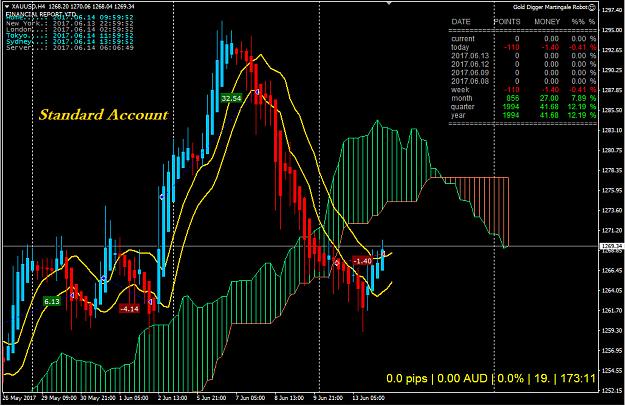625x406 pixels.
Task: Click the Expert Advisor smiley face icon
Action: point(592,7)
